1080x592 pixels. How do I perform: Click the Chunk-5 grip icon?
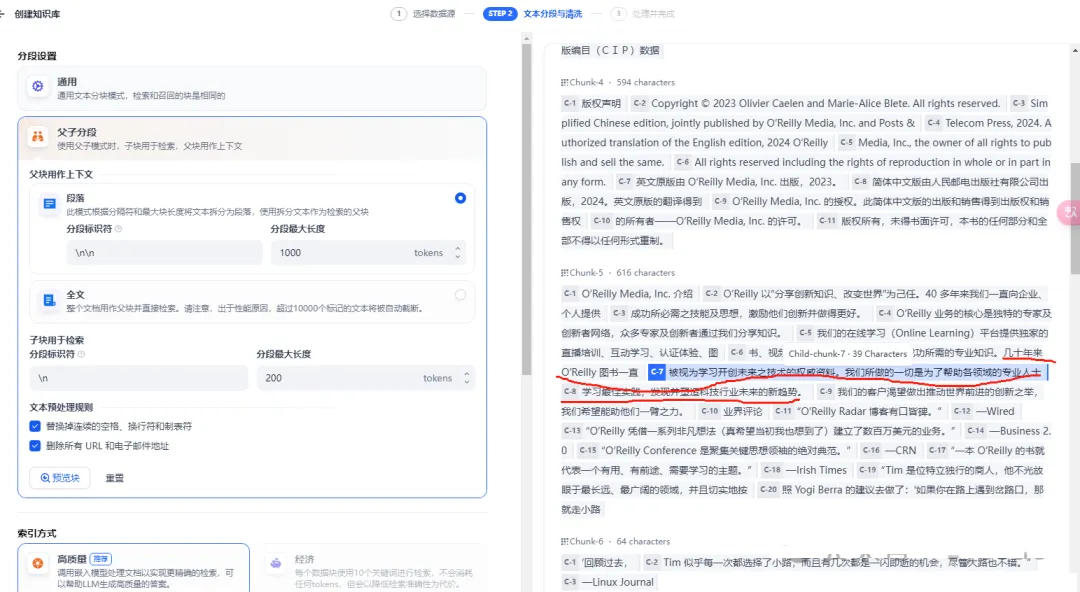click(x=564, y=273)
